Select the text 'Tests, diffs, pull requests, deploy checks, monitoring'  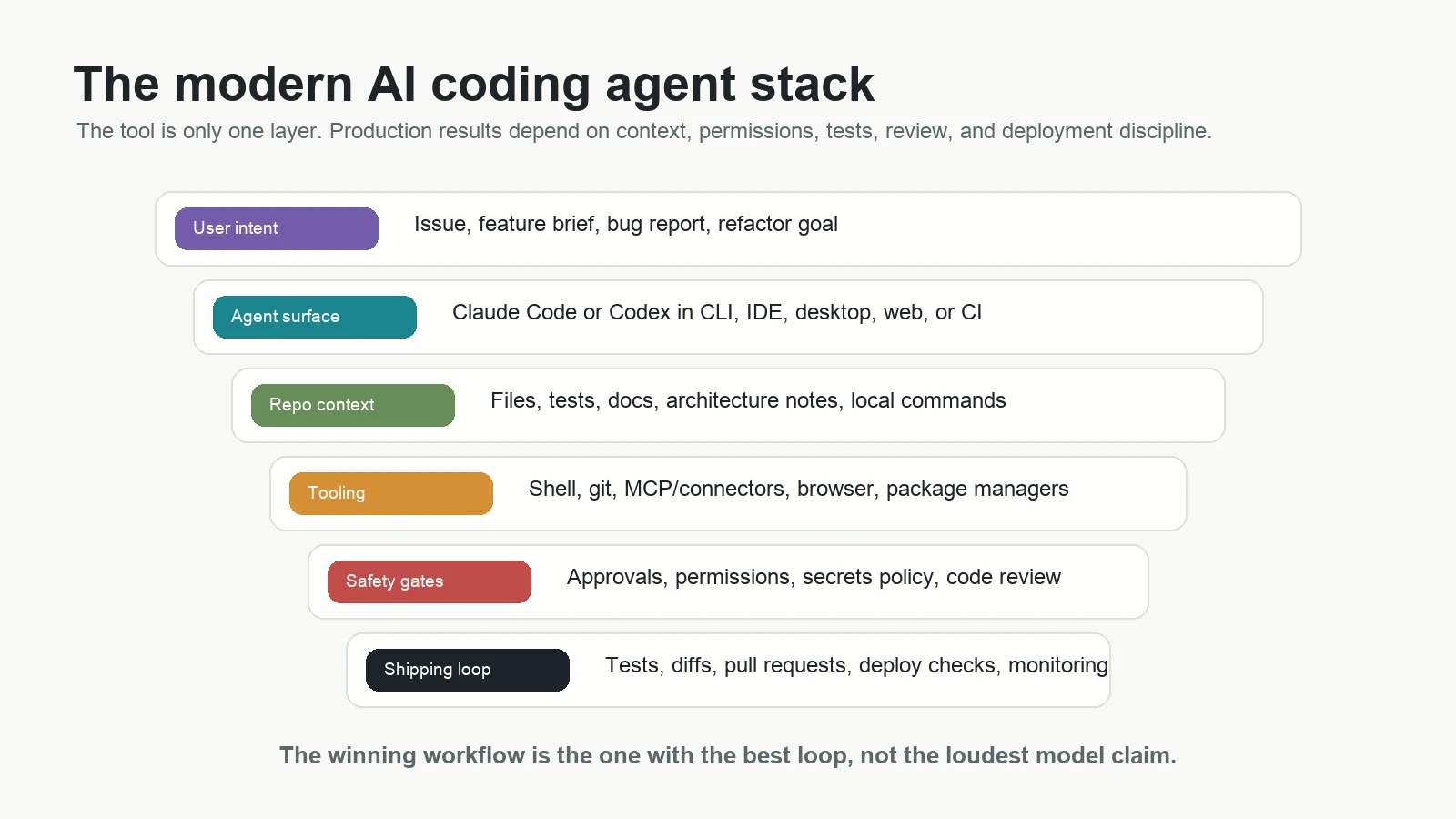pyautogui.click(x=856, y=666)
